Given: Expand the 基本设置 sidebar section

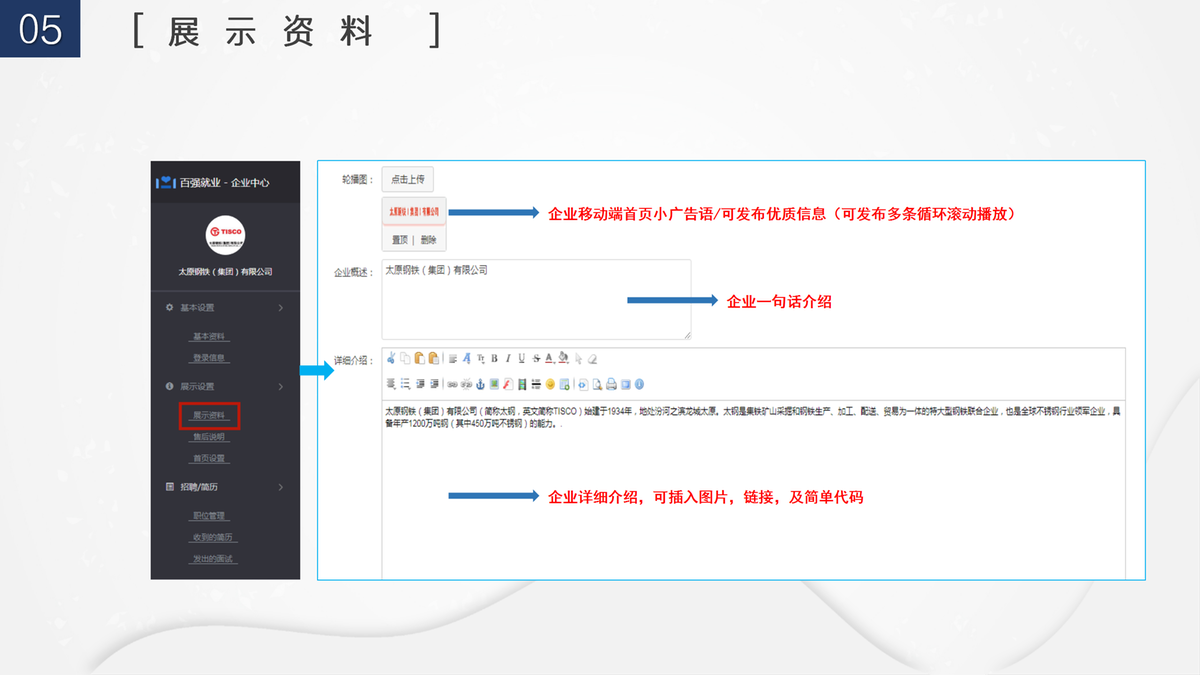Looking at the screenshot, I should pyautogui.click(x=225, y=307).
